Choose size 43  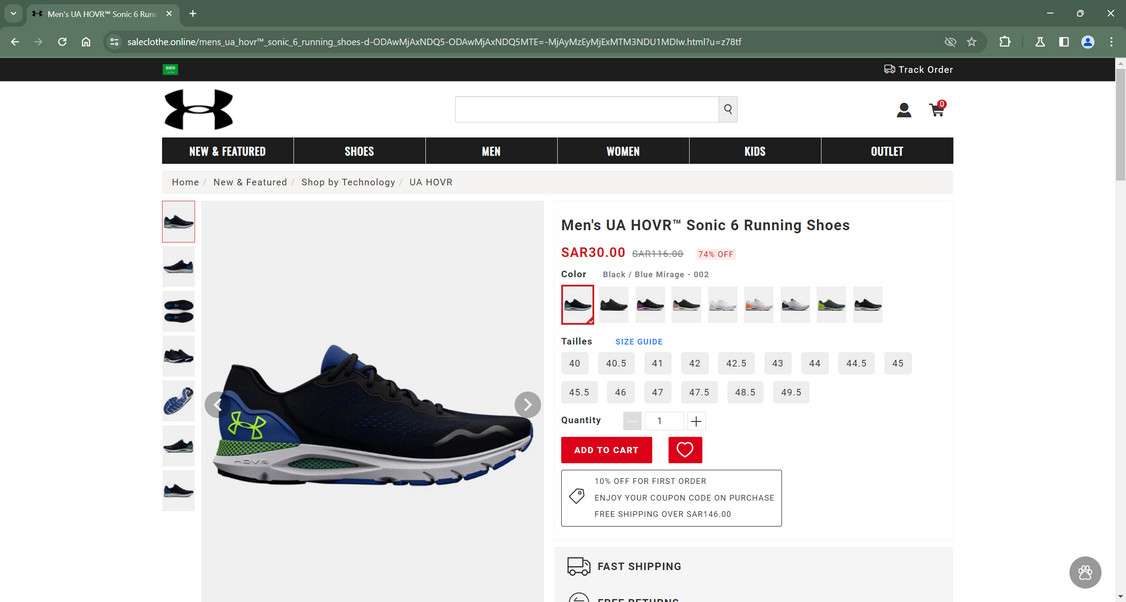point(778,363)
